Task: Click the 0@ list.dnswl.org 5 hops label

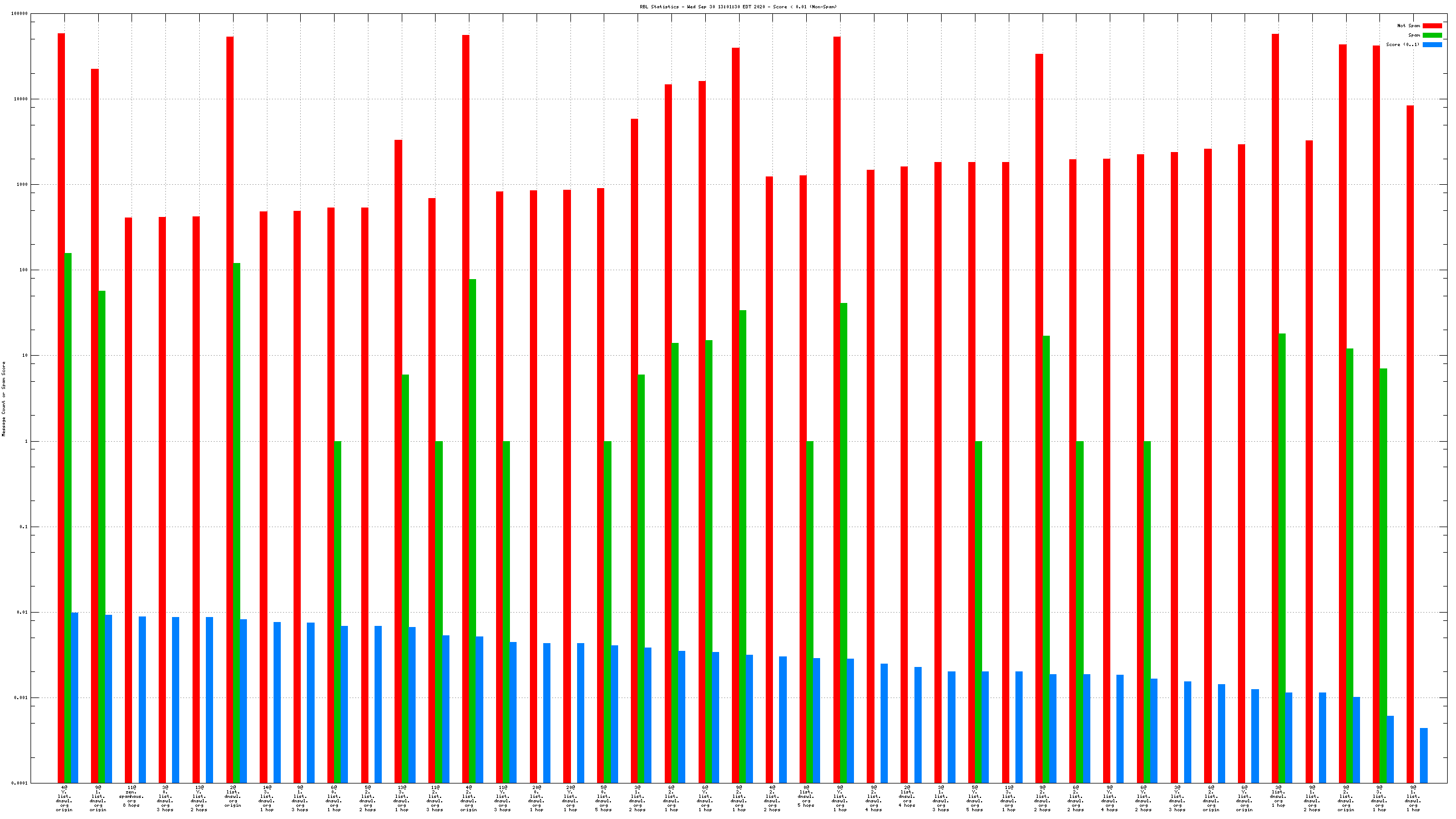Action: [x=806, y=796]
